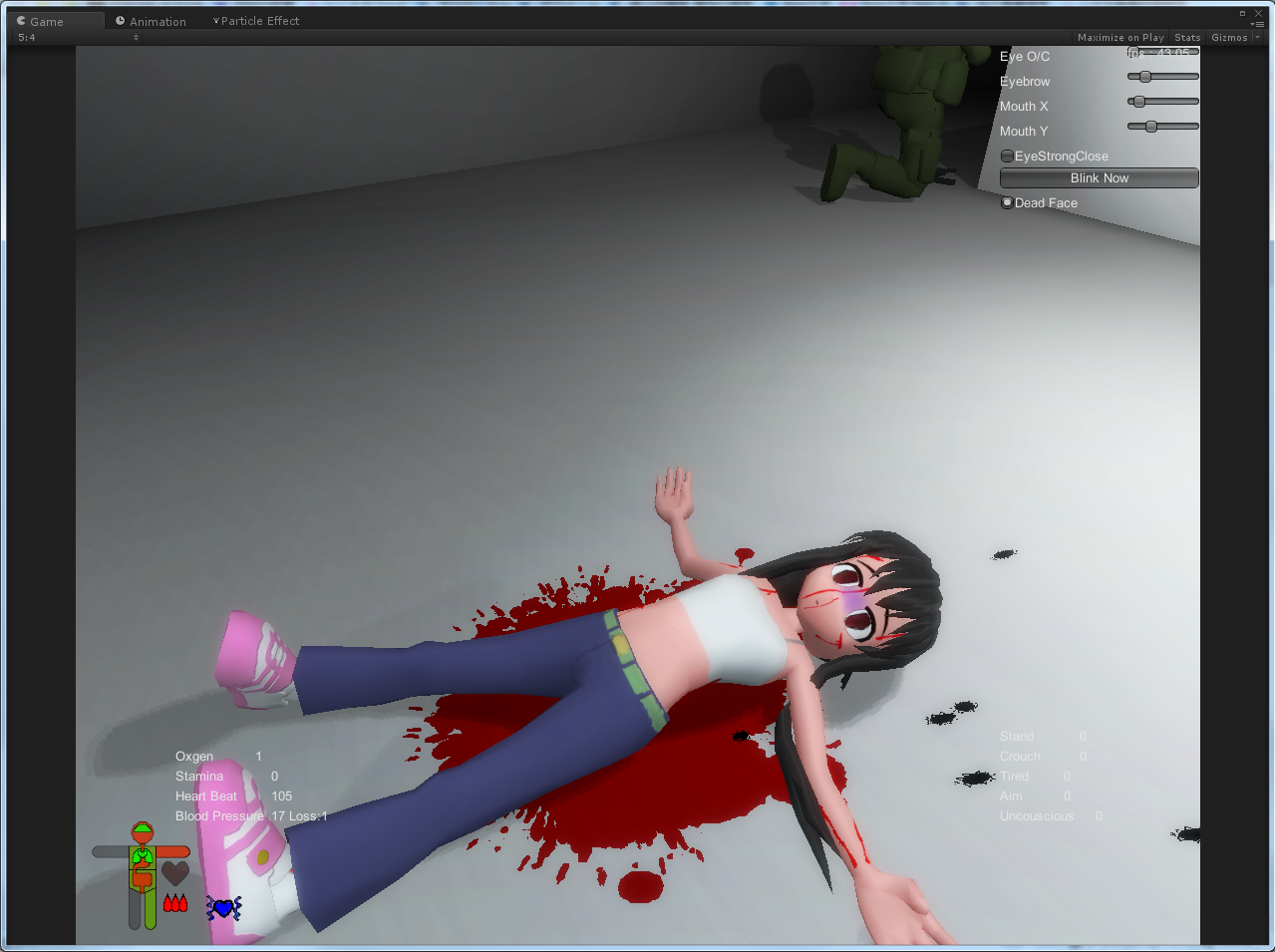Select the Game tab
Image resolution: width=1275 pixels, height=952 pixels.
(x=46, y=21)
